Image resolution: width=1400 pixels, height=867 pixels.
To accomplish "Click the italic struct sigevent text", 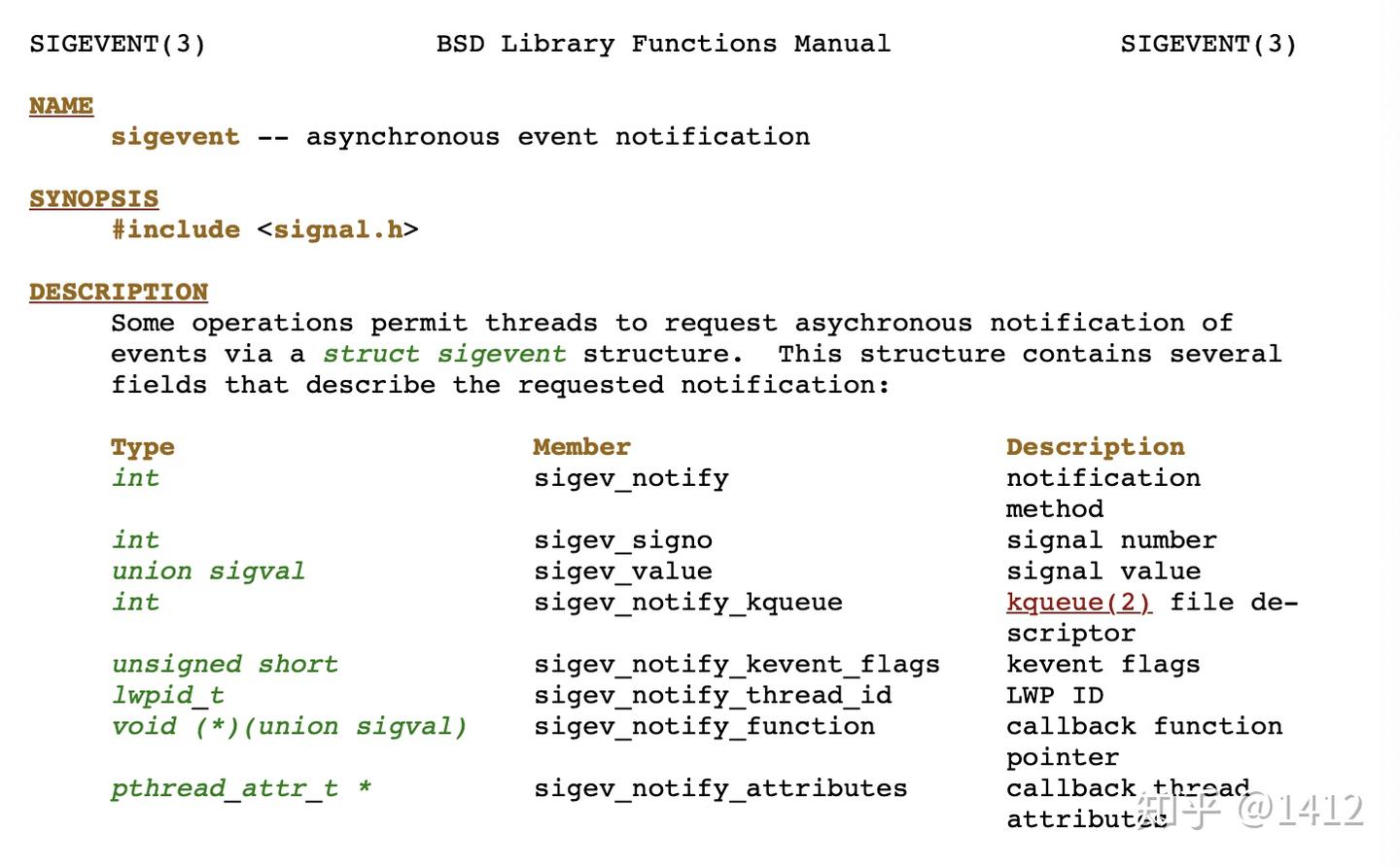I will [x=444, y=355].
